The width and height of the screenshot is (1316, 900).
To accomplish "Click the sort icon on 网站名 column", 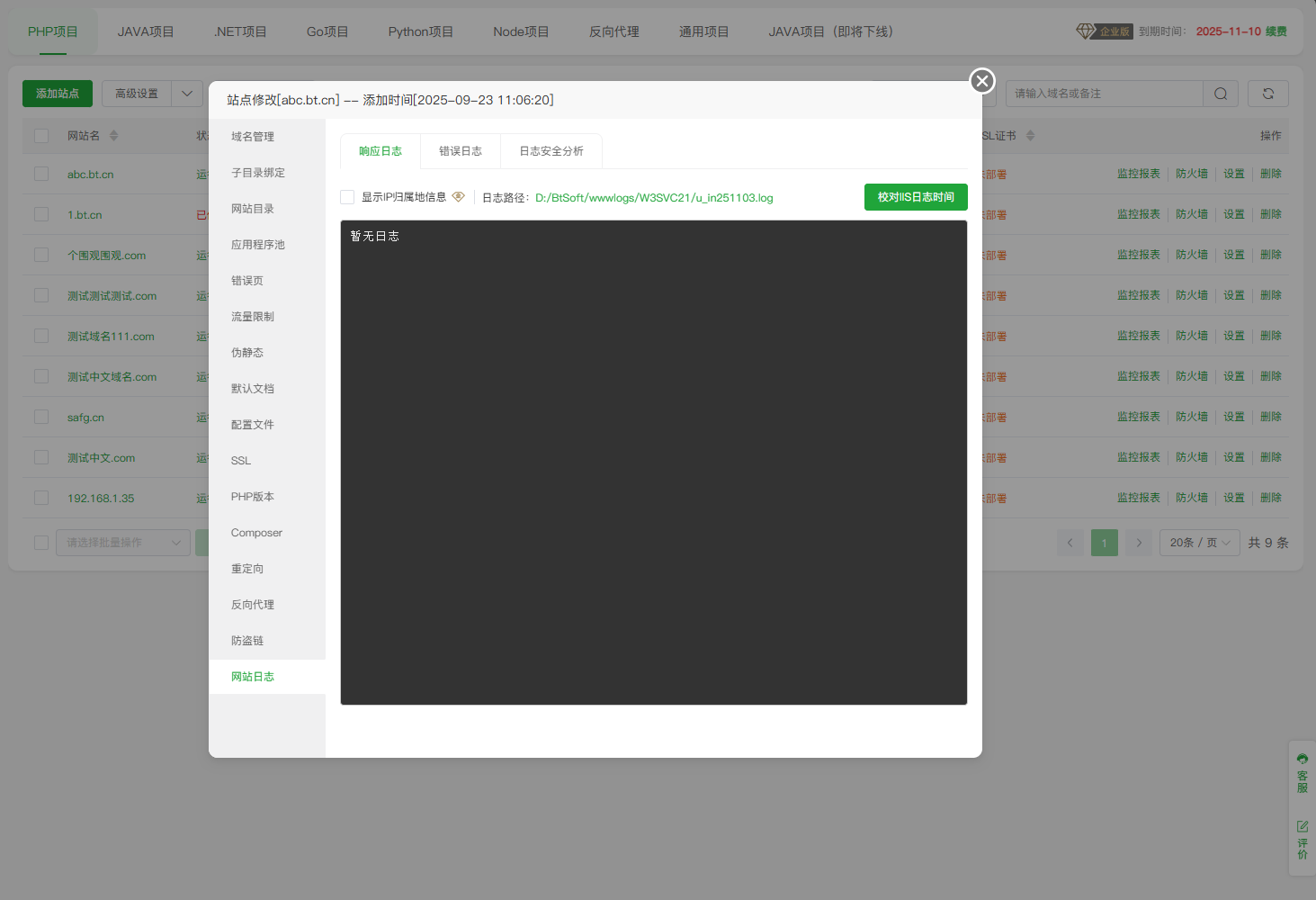I will [115, 135].
